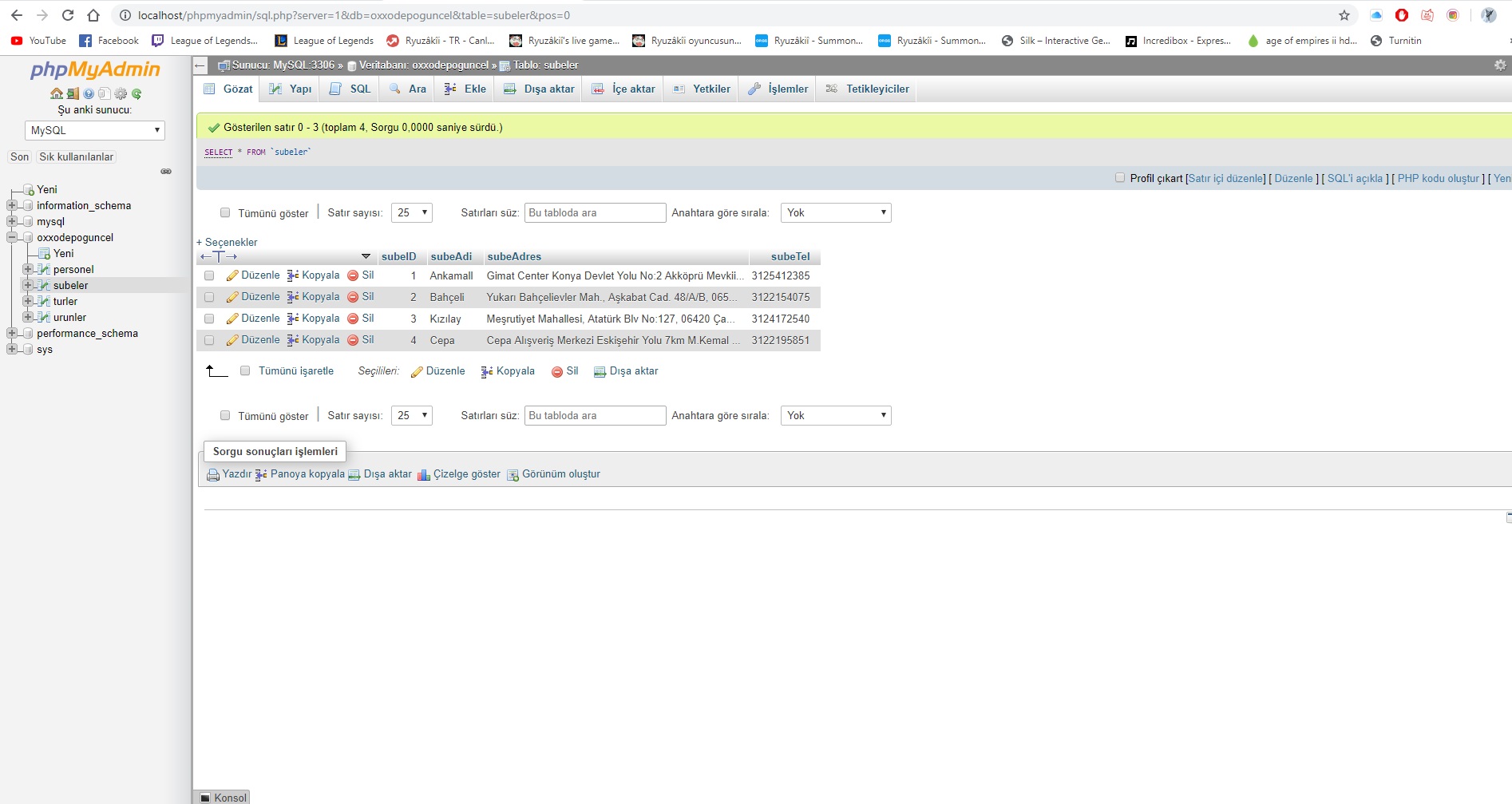Open the MySQL server dropdown
This screenshot has width=1512, height=804.
coord(95,130)
